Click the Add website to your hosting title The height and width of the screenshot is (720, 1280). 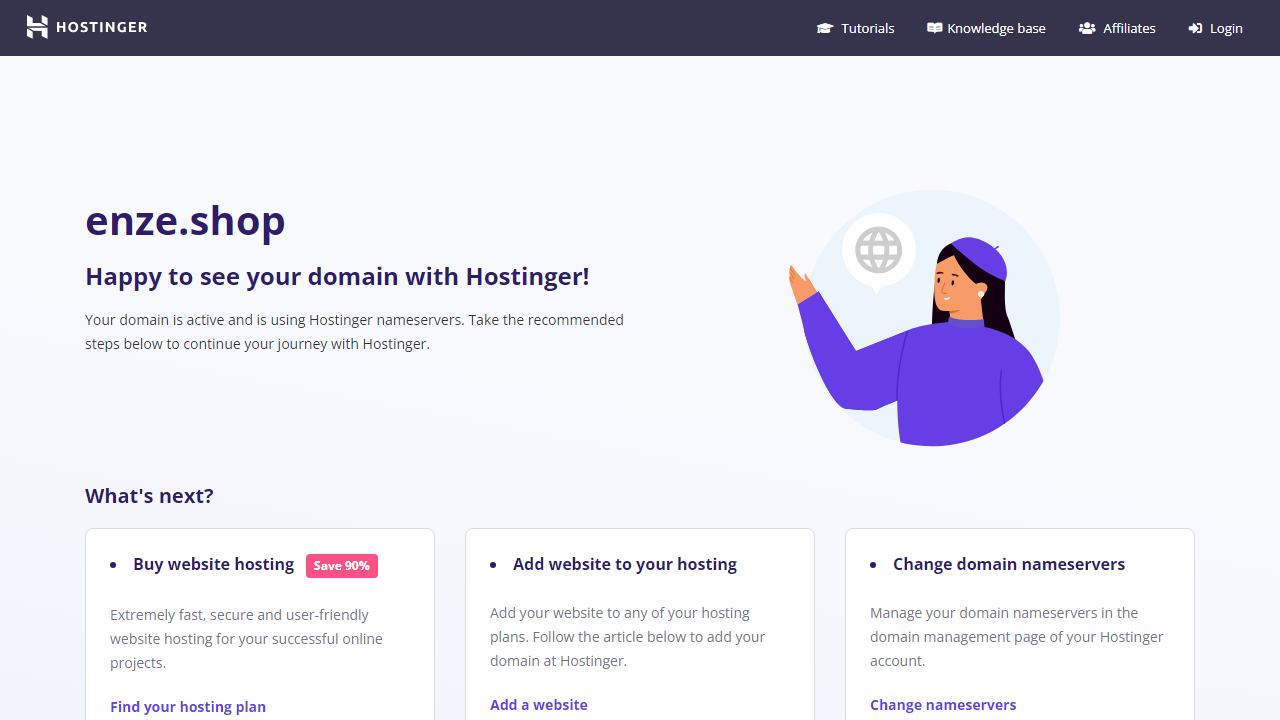625,564
